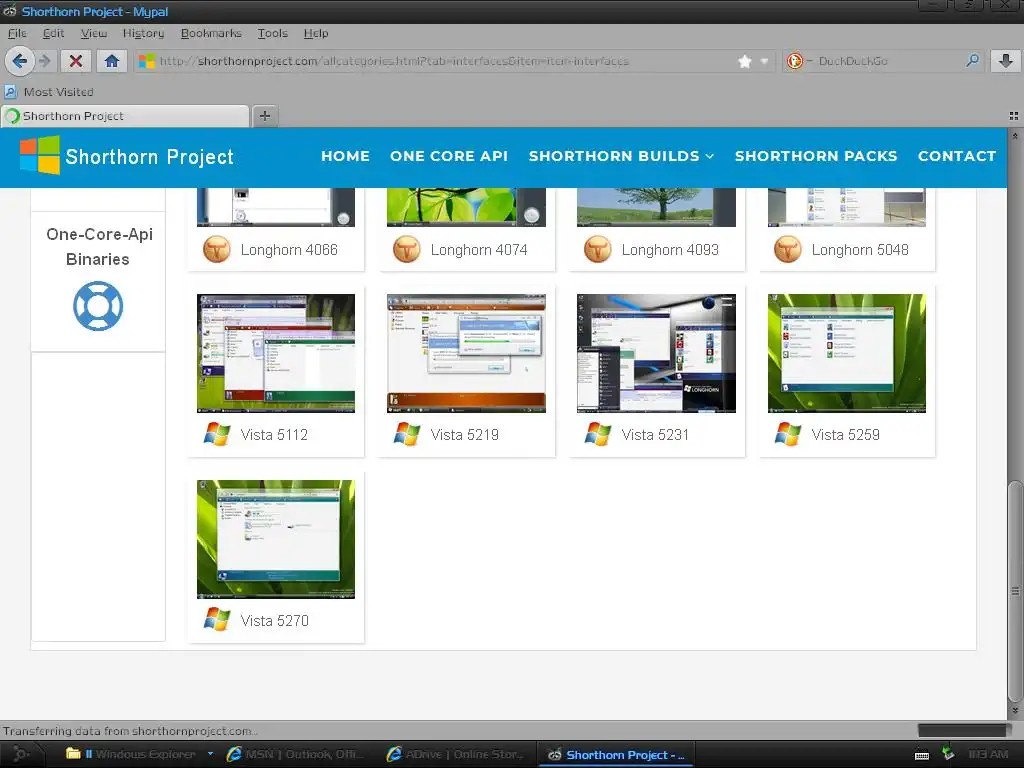Go back with the browser back arrow
The image size is (1024, 768).
click(x=19, y=61)
